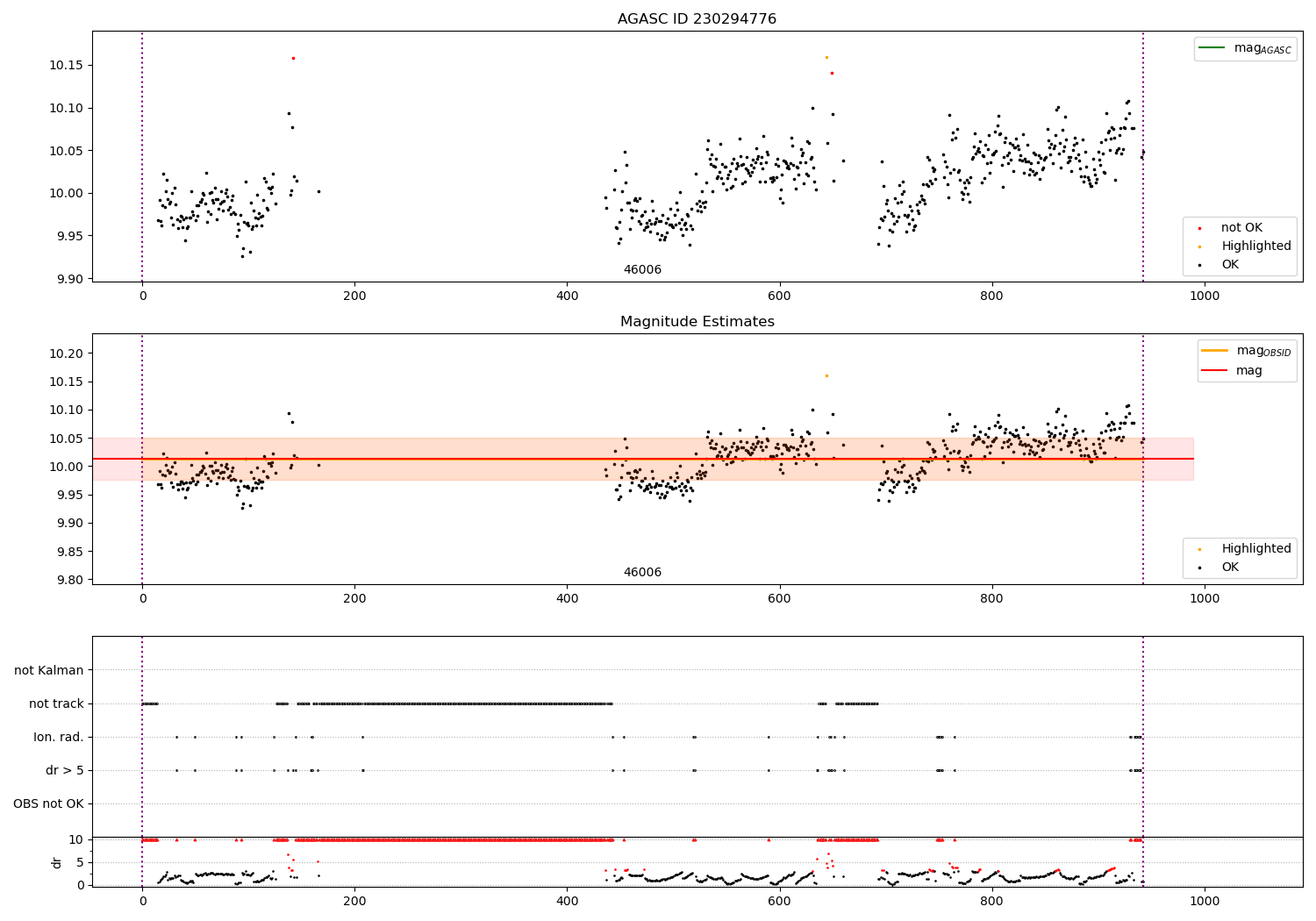
Task: Click the 'not track' row label
Action: click(56, 703)
